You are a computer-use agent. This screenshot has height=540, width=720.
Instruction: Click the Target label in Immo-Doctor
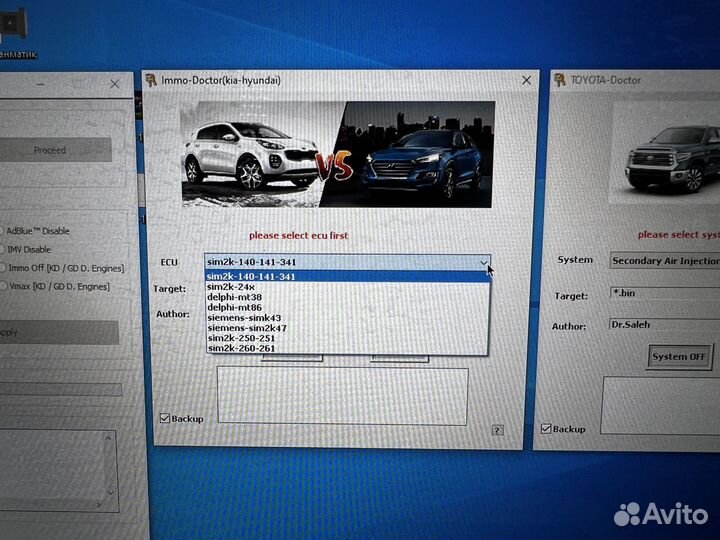169,289
